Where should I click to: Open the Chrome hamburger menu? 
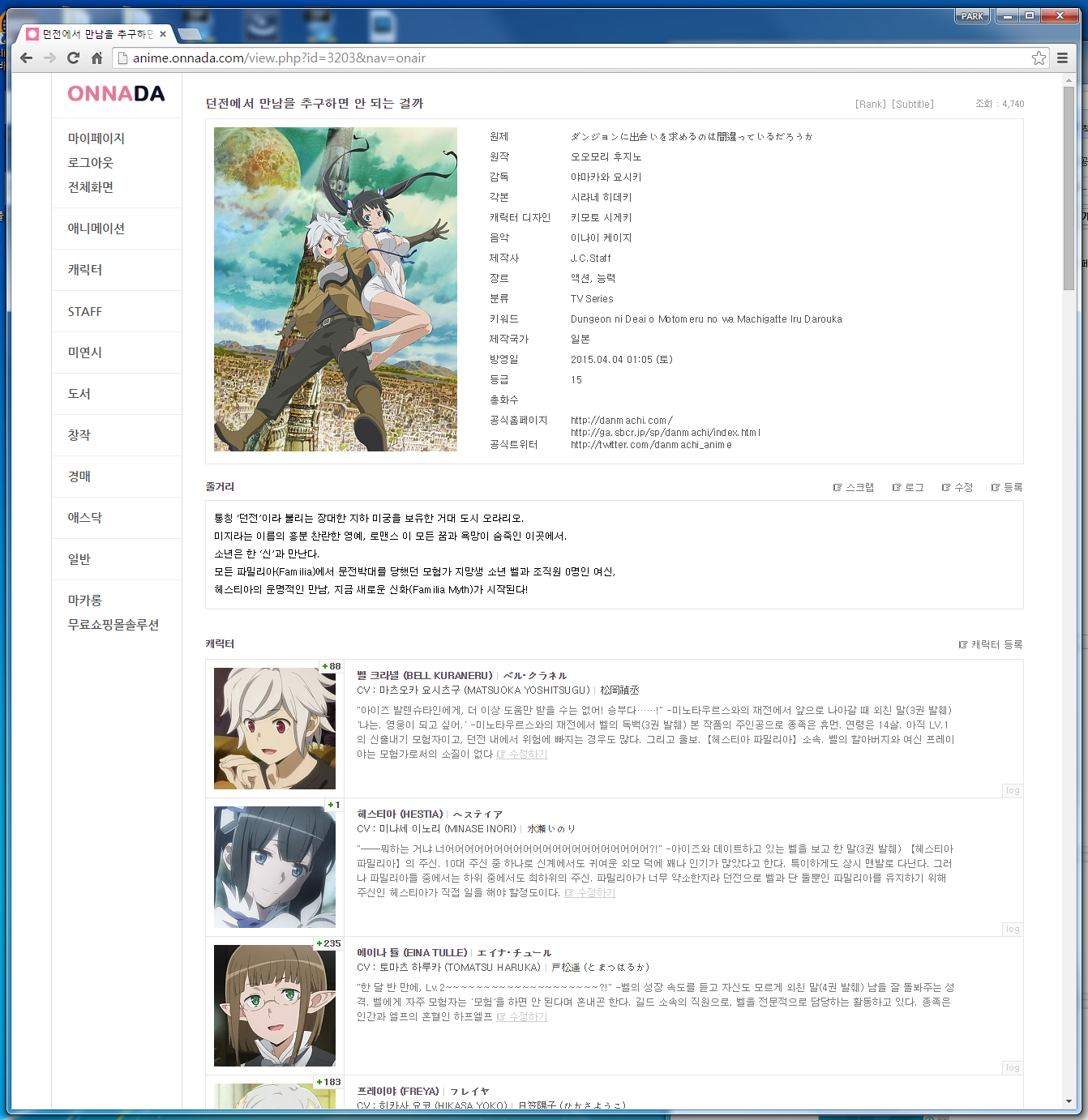pos(1062,58)
